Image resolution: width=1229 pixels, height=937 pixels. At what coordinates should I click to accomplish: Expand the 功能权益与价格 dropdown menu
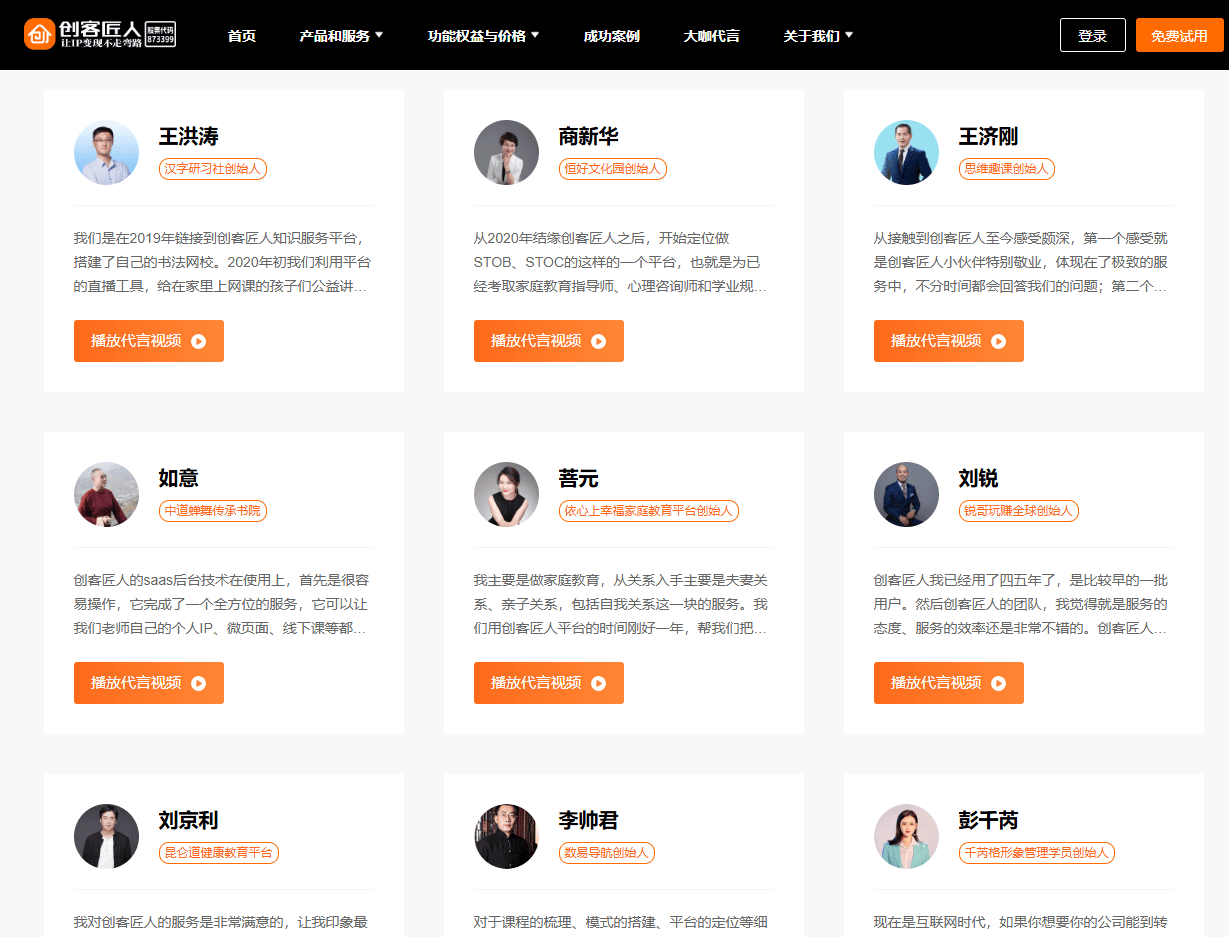click(x=483, y=36)
